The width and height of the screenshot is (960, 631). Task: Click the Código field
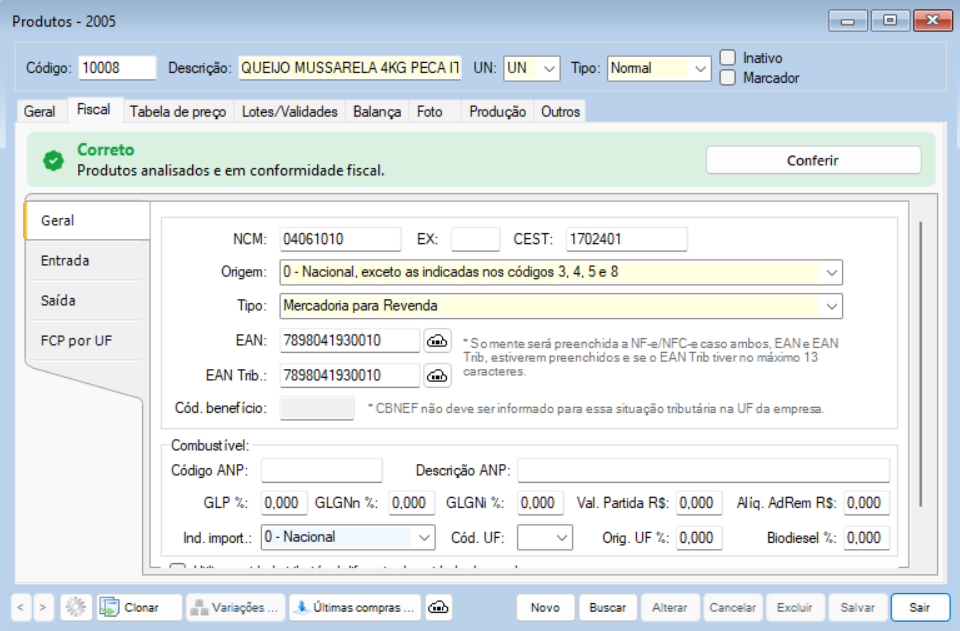click(117, 68)
